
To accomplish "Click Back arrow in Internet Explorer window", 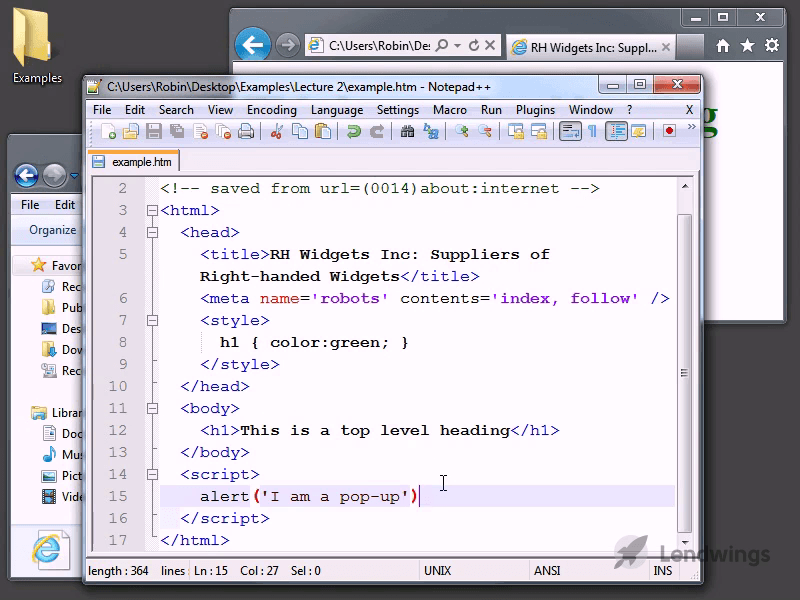I will (x=253, y=44).
